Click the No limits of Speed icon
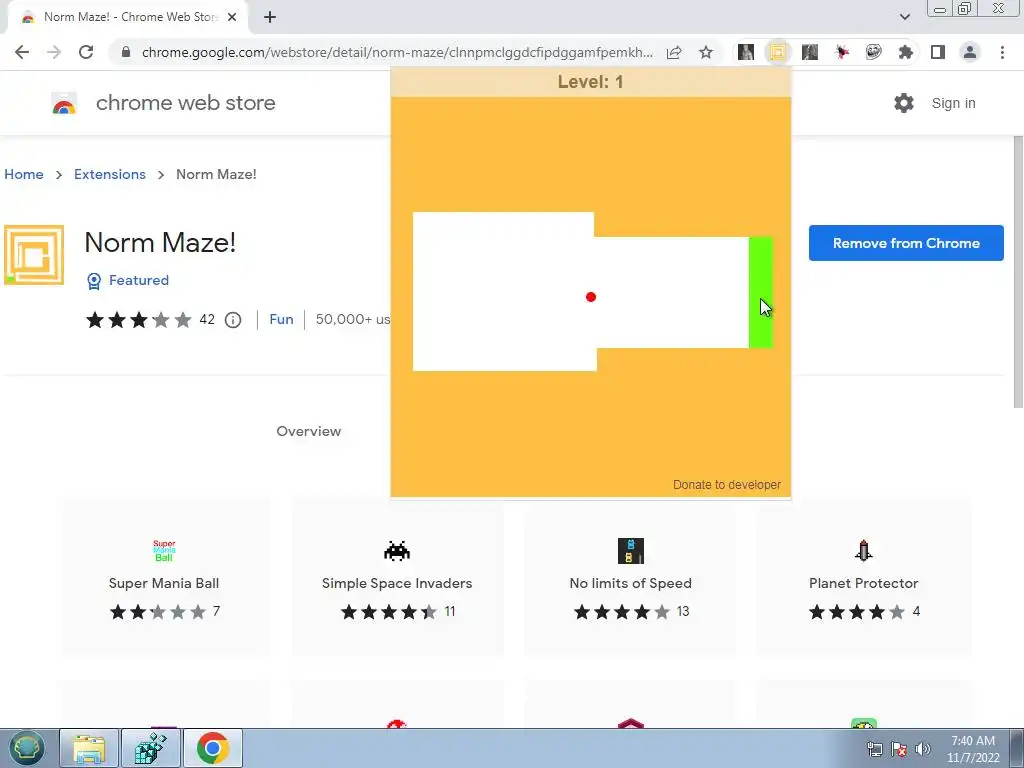This screenshot has width=1024, height=768. 631,551
